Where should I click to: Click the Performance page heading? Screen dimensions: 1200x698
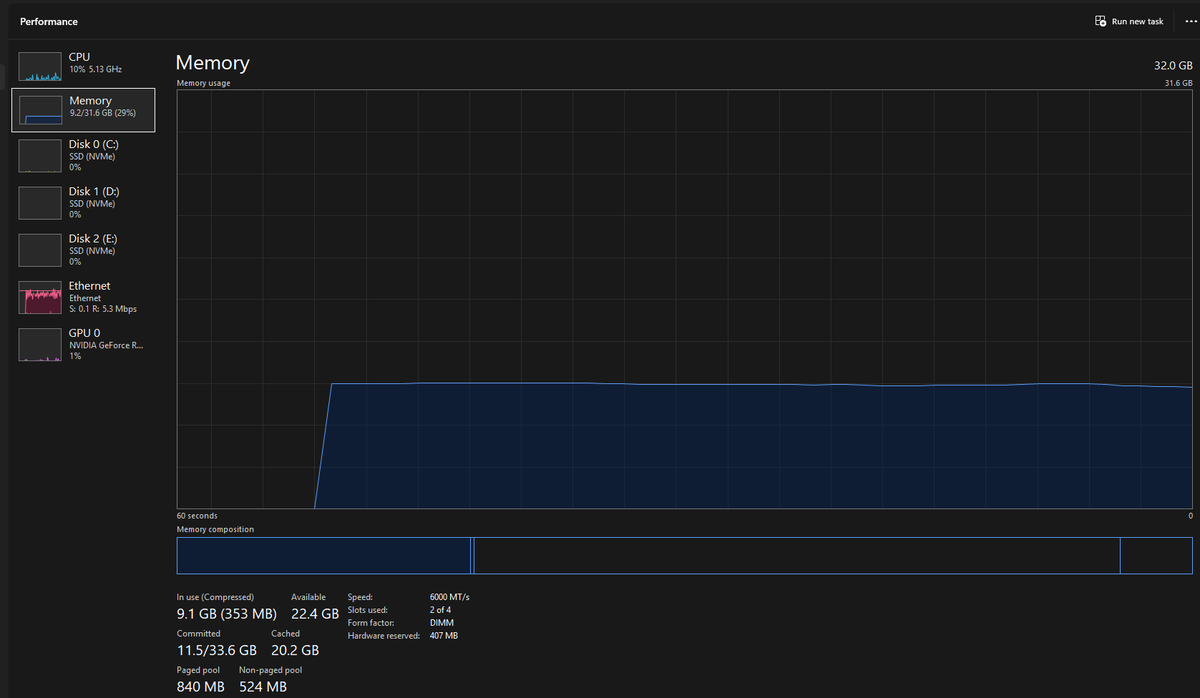[x=49, y=22]
